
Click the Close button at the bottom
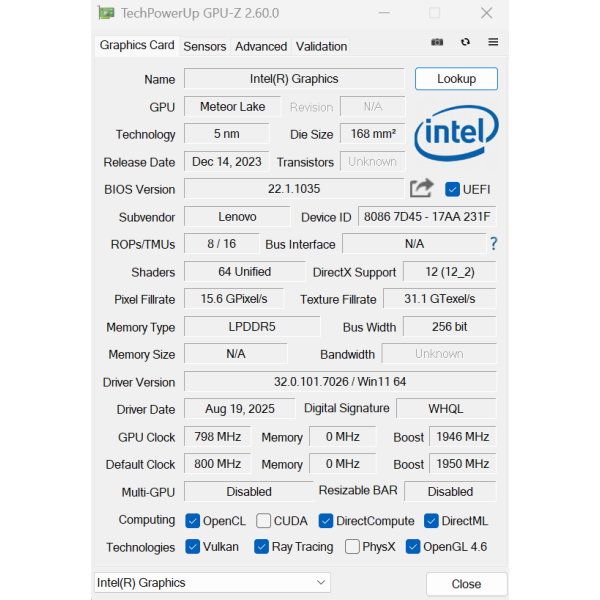coord(466,584)
